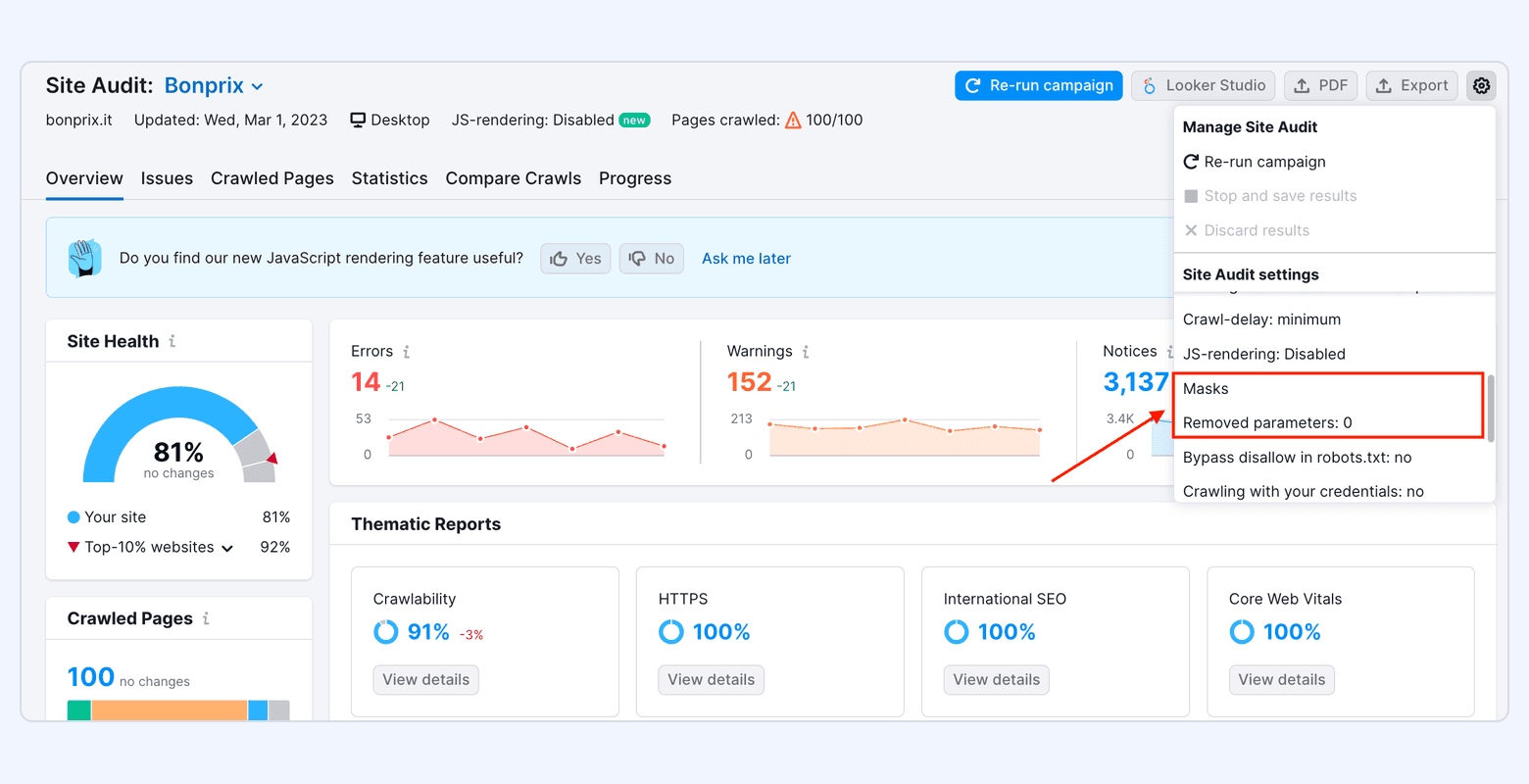Click the Crawled Pages progress bar
1529x784 pixels.
coord(178,708)
